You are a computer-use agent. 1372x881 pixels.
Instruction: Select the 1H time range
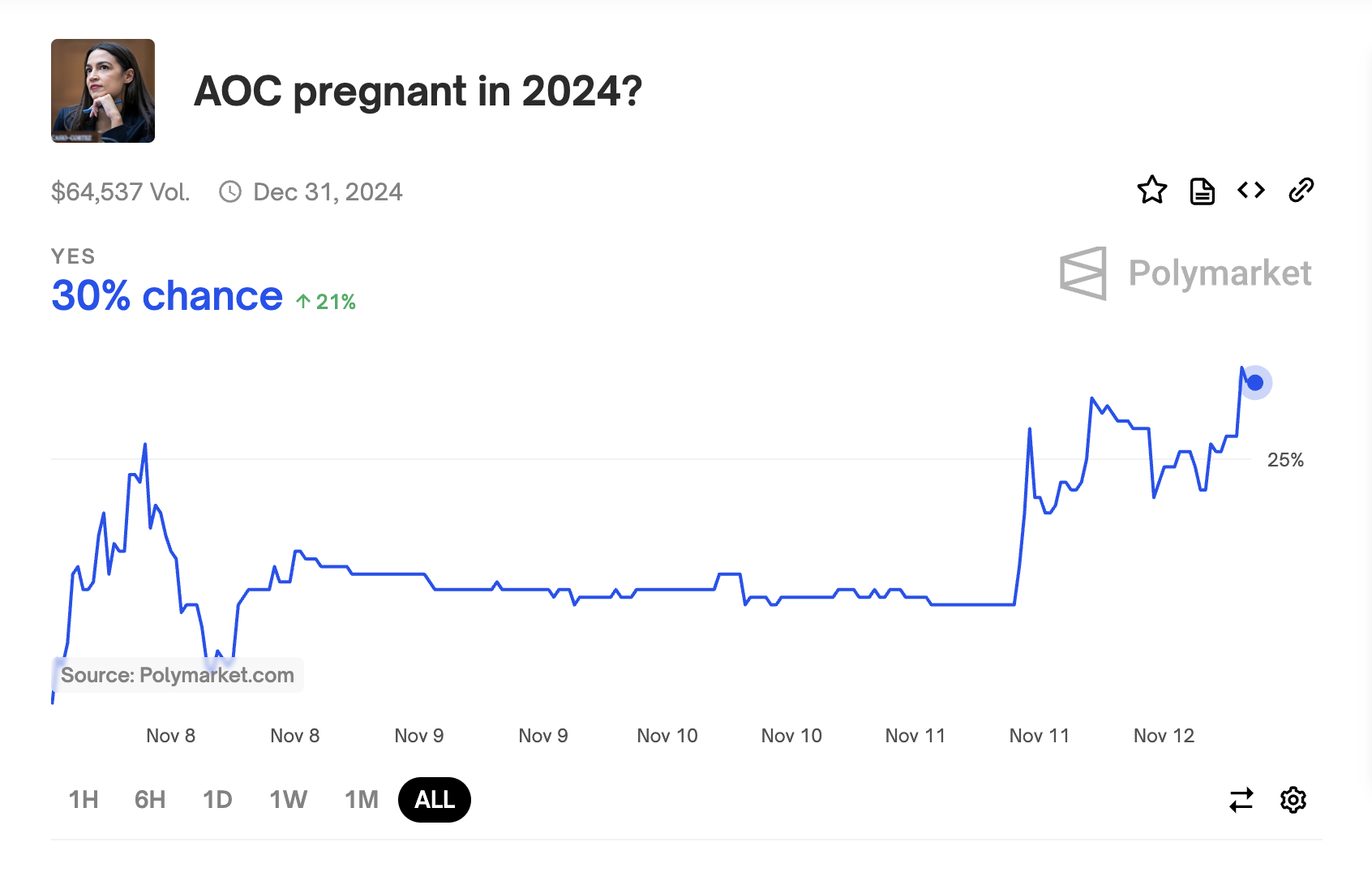click(x=84, y=800)
